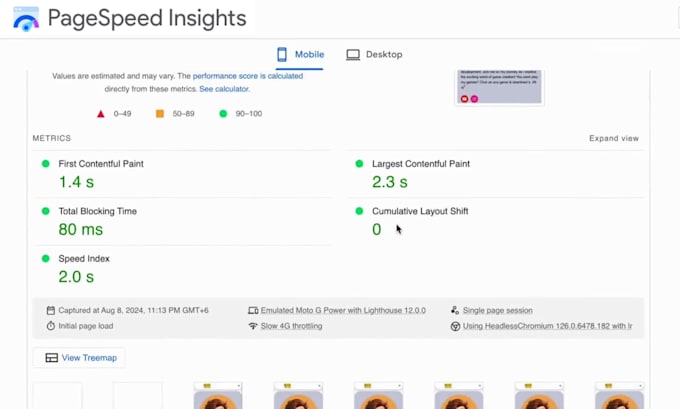Click the Emulated Moto G Power link

(x=343, y=311)
